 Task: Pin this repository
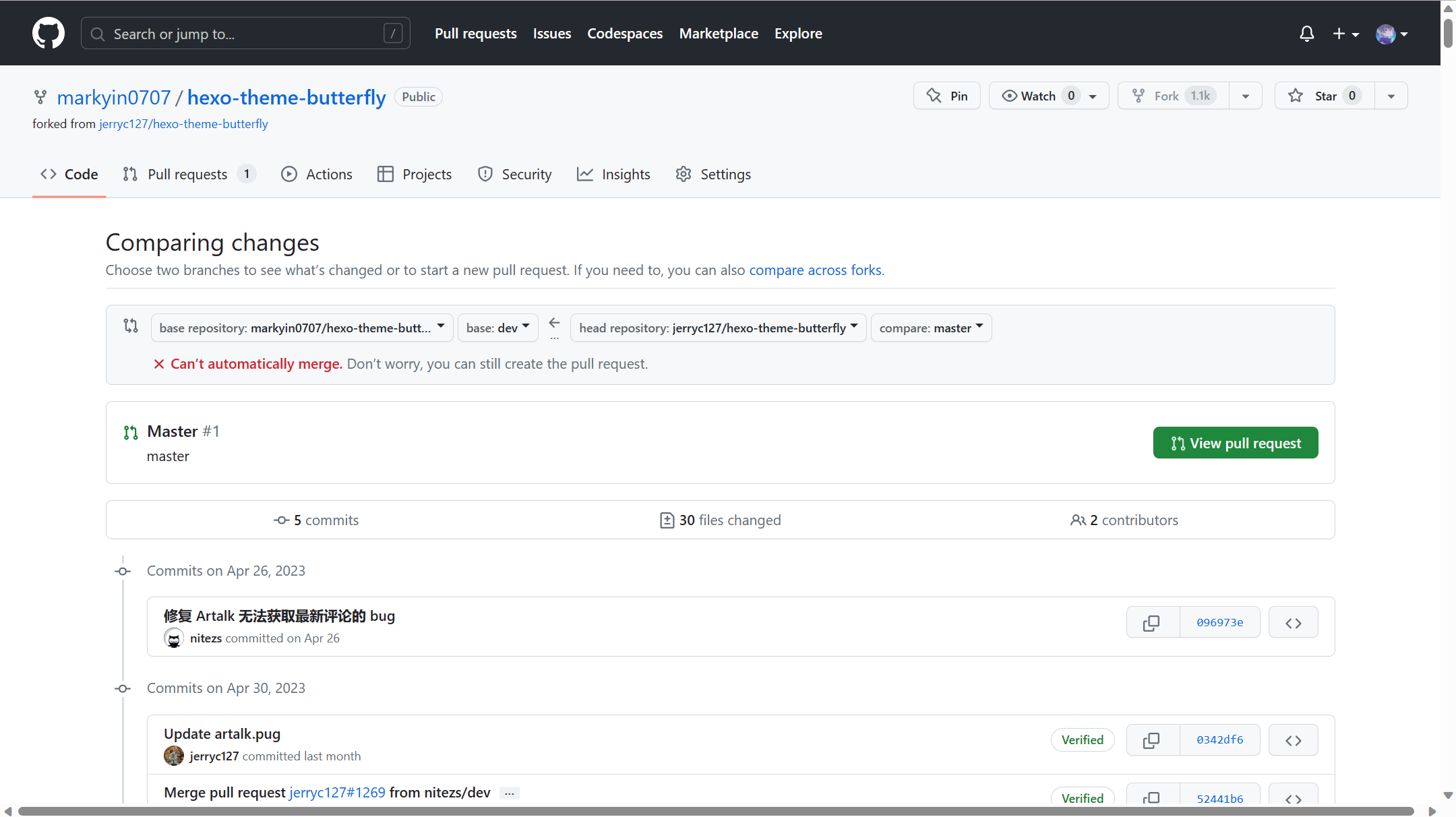(x=946, y=95)
